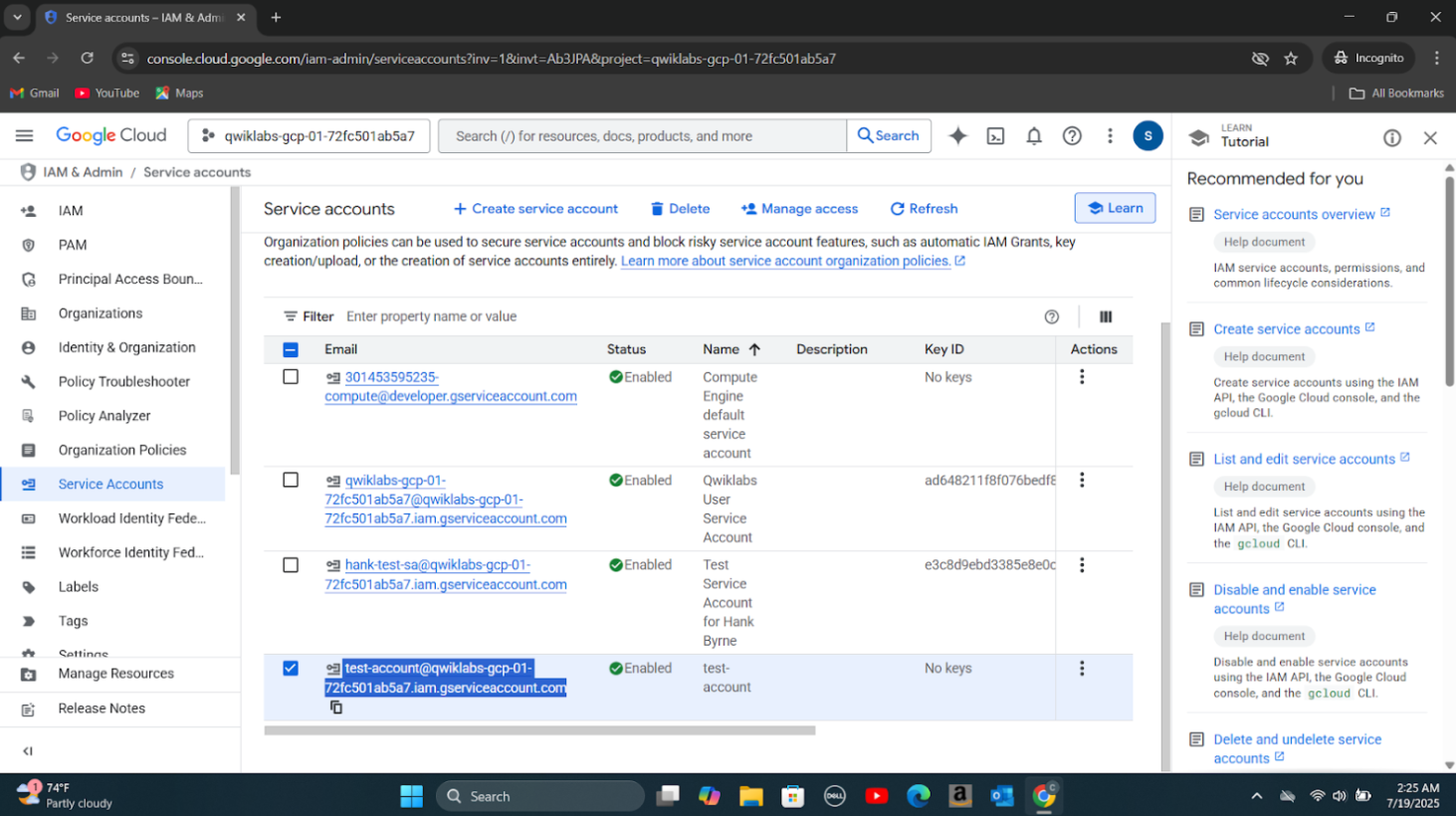Click the horizontal table scrollbar

click(x=539, y=730)
